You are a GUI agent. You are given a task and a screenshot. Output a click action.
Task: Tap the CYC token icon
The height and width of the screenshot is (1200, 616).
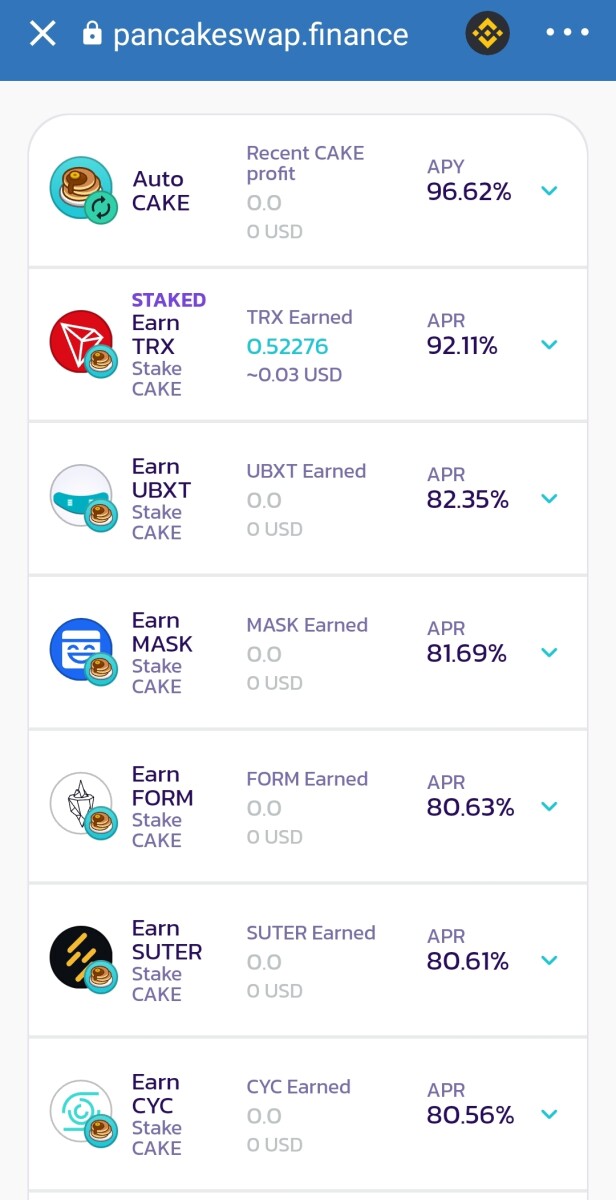82,1113
